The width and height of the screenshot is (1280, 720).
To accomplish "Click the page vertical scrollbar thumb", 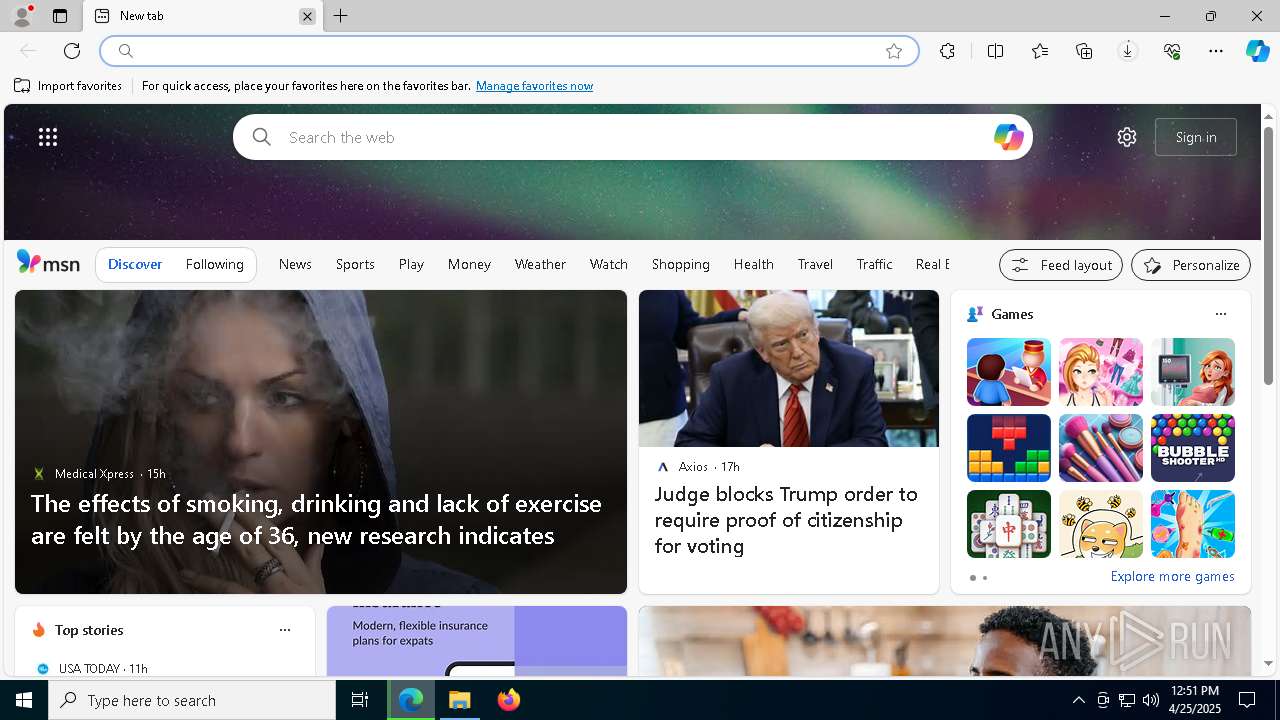I will point(1268,255).
